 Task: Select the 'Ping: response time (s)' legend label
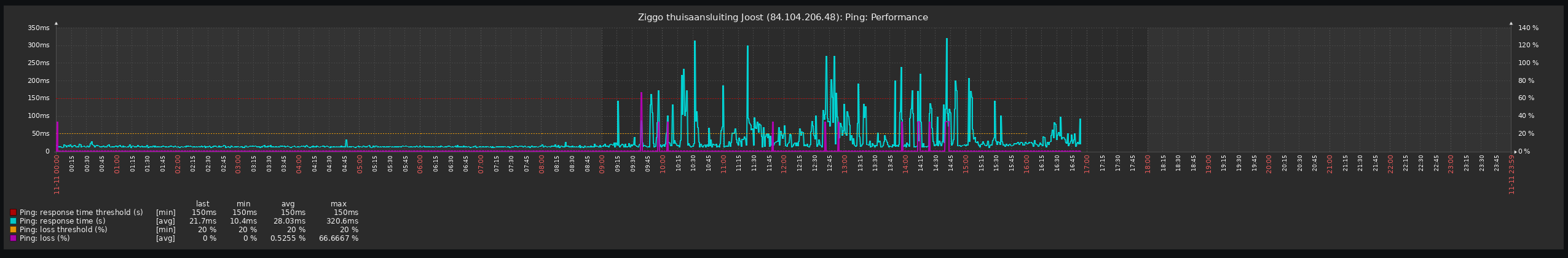62,221
